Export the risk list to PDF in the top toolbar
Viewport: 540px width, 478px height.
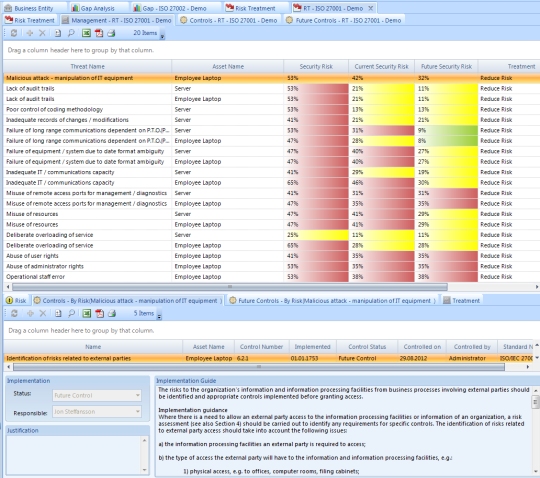coord(99,33)
